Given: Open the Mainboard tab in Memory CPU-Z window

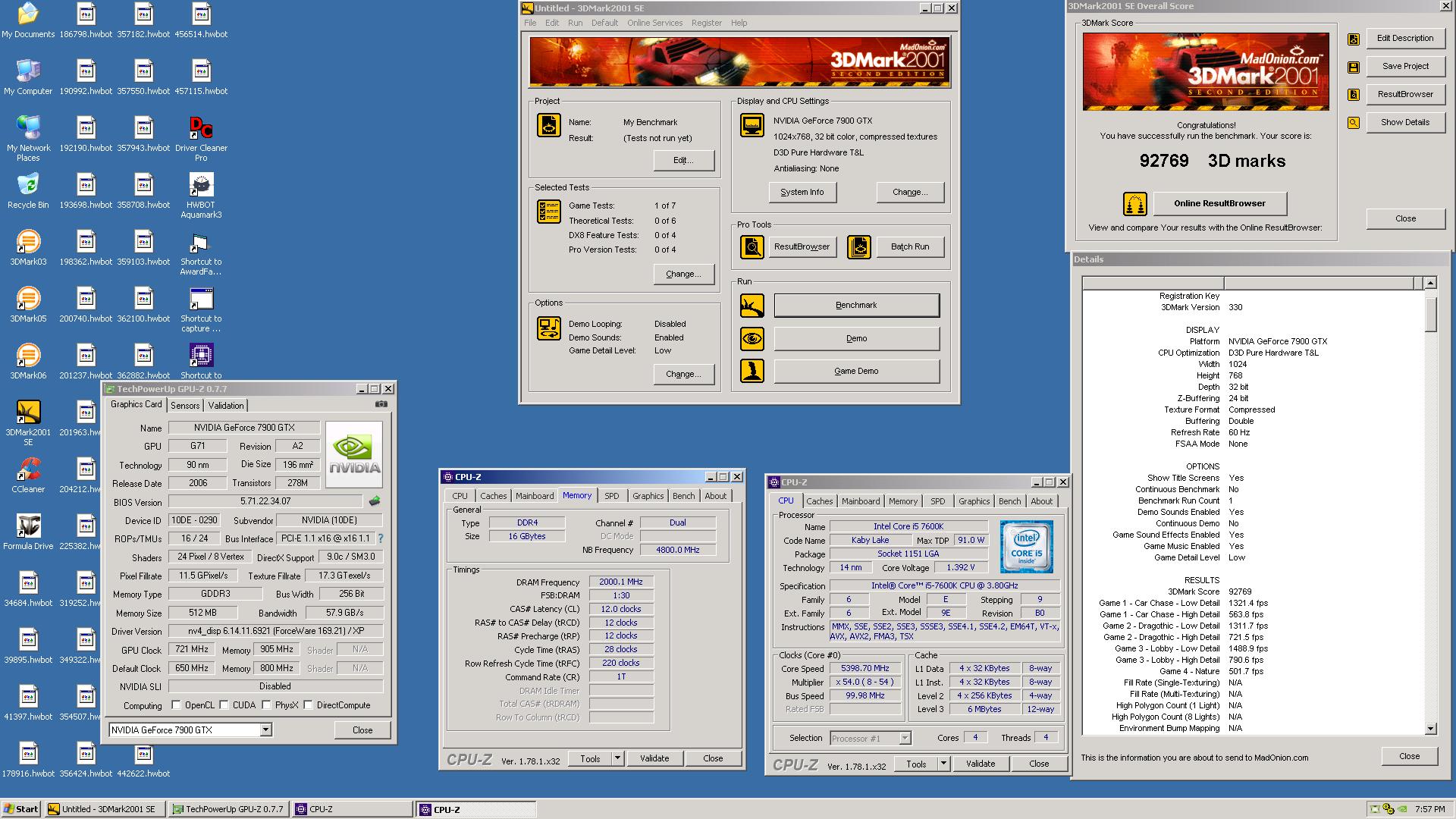Looking at the screenshot, I should (535, 496).
